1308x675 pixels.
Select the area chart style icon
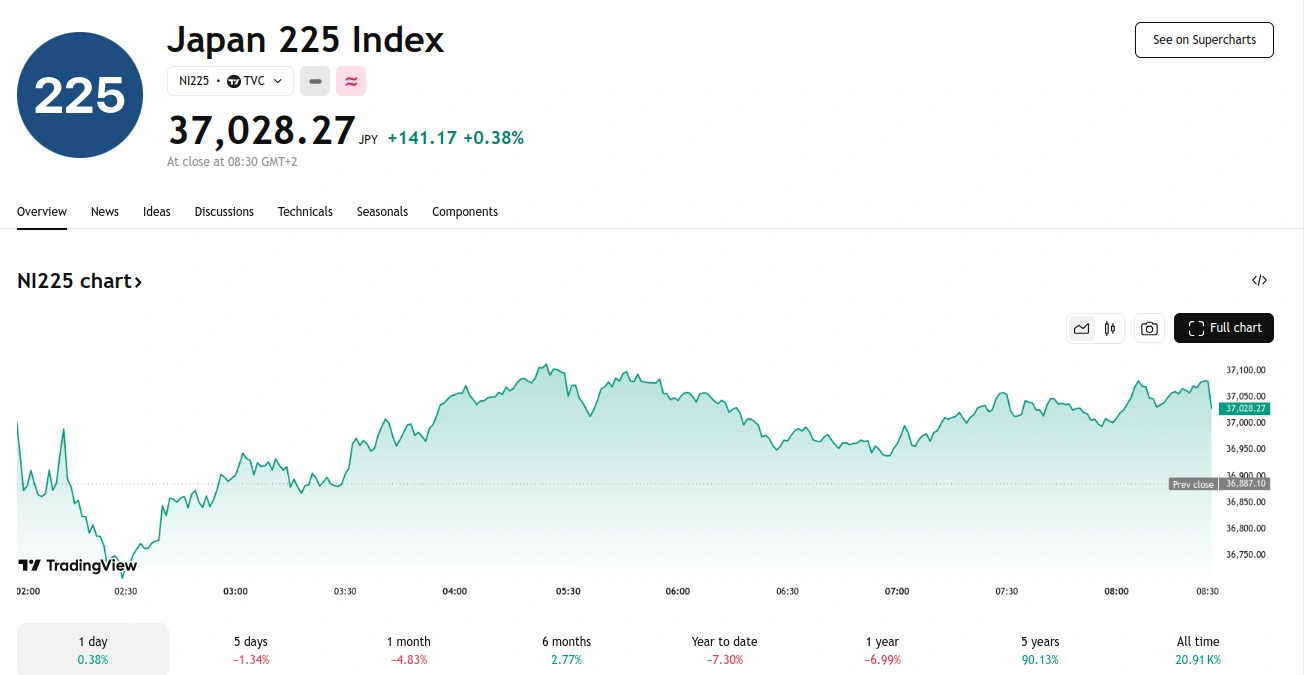pos(1081,327)
